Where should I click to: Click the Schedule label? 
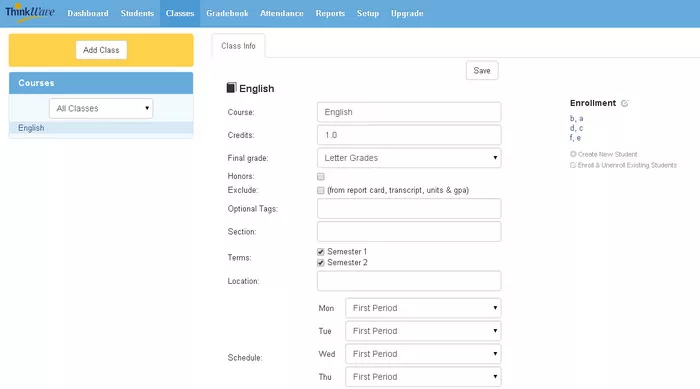coord(245,358)
